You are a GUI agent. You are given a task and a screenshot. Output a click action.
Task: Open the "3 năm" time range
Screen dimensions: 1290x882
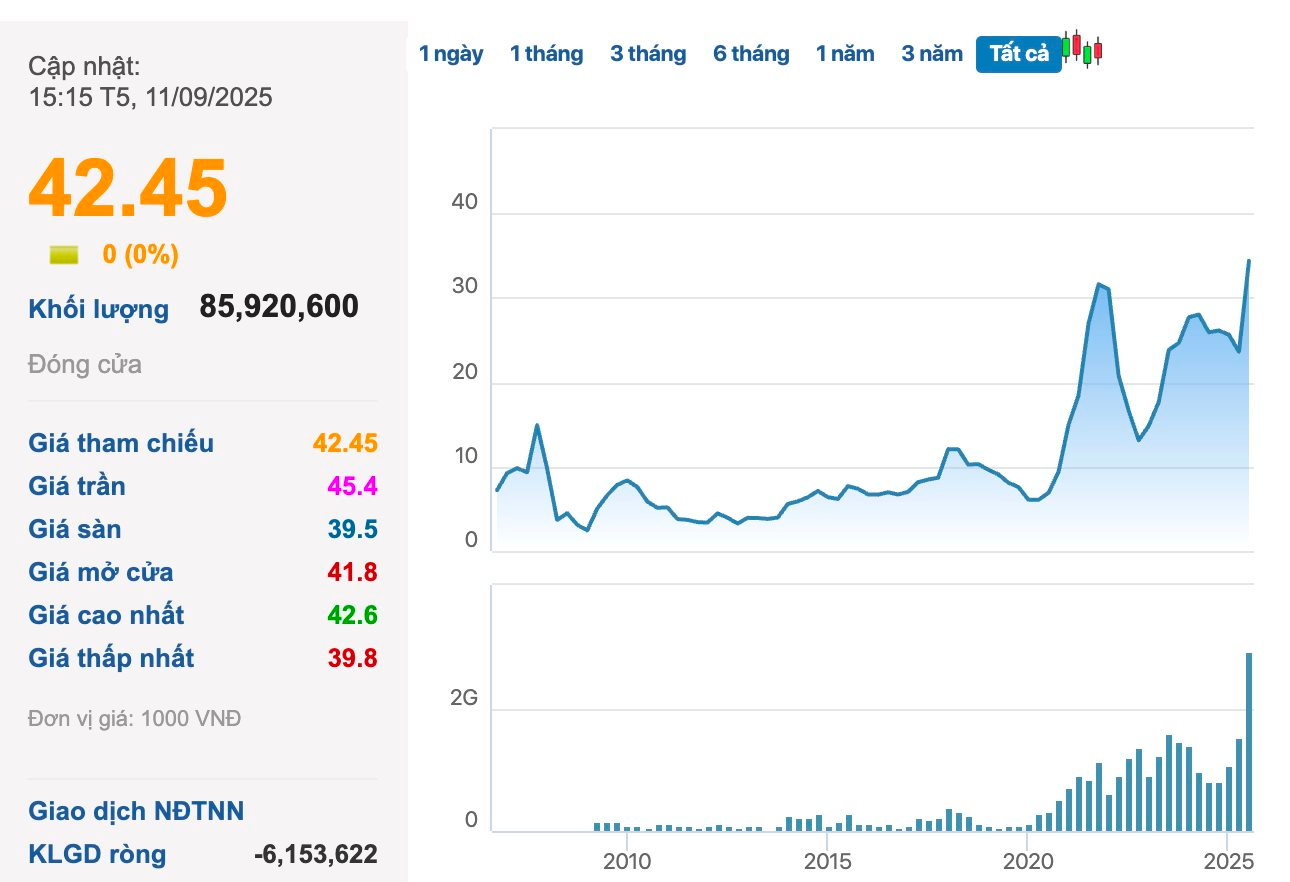click(x=932, y=54)
